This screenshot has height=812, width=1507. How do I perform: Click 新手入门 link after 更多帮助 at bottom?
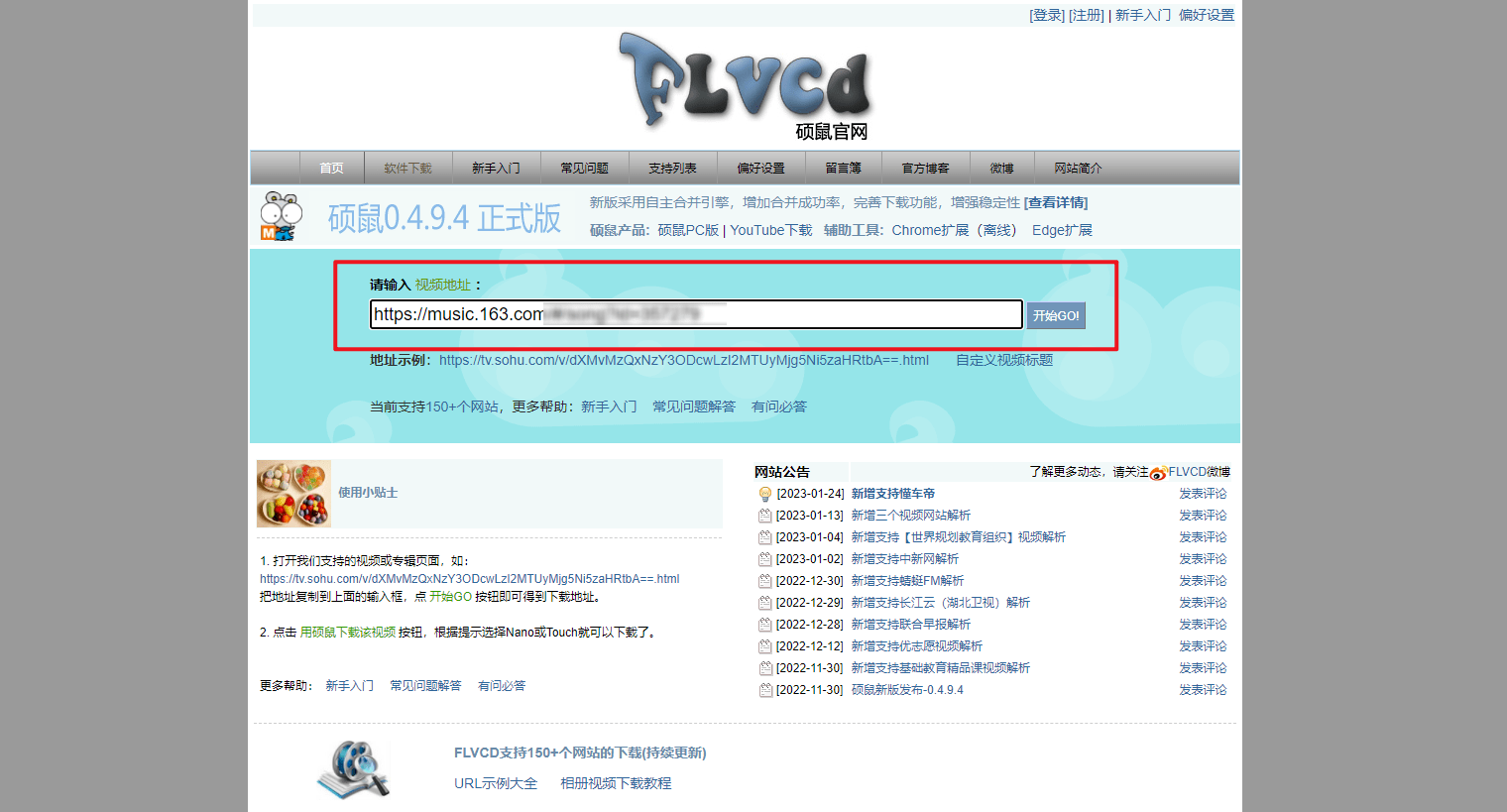pyautogui.click(x=350, y=686)
